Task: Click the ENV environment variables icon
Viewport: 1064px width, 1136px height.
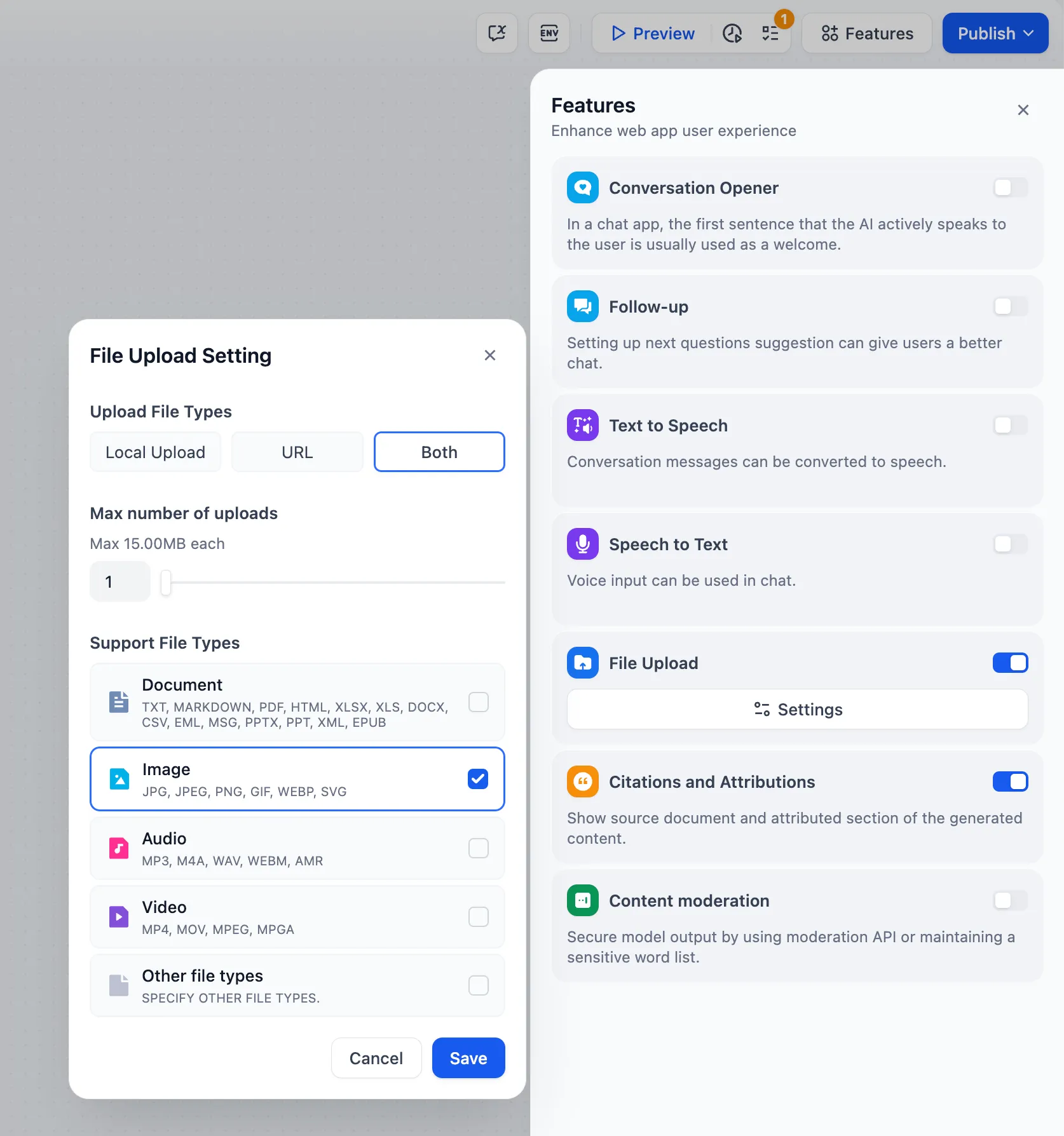Action: (549, 33)
